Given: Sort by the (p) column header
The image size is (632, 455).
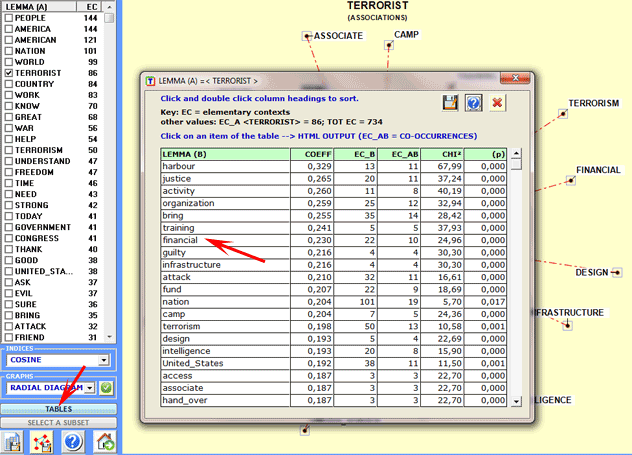Looking at the screenshot, I should (x=485, y=154).
